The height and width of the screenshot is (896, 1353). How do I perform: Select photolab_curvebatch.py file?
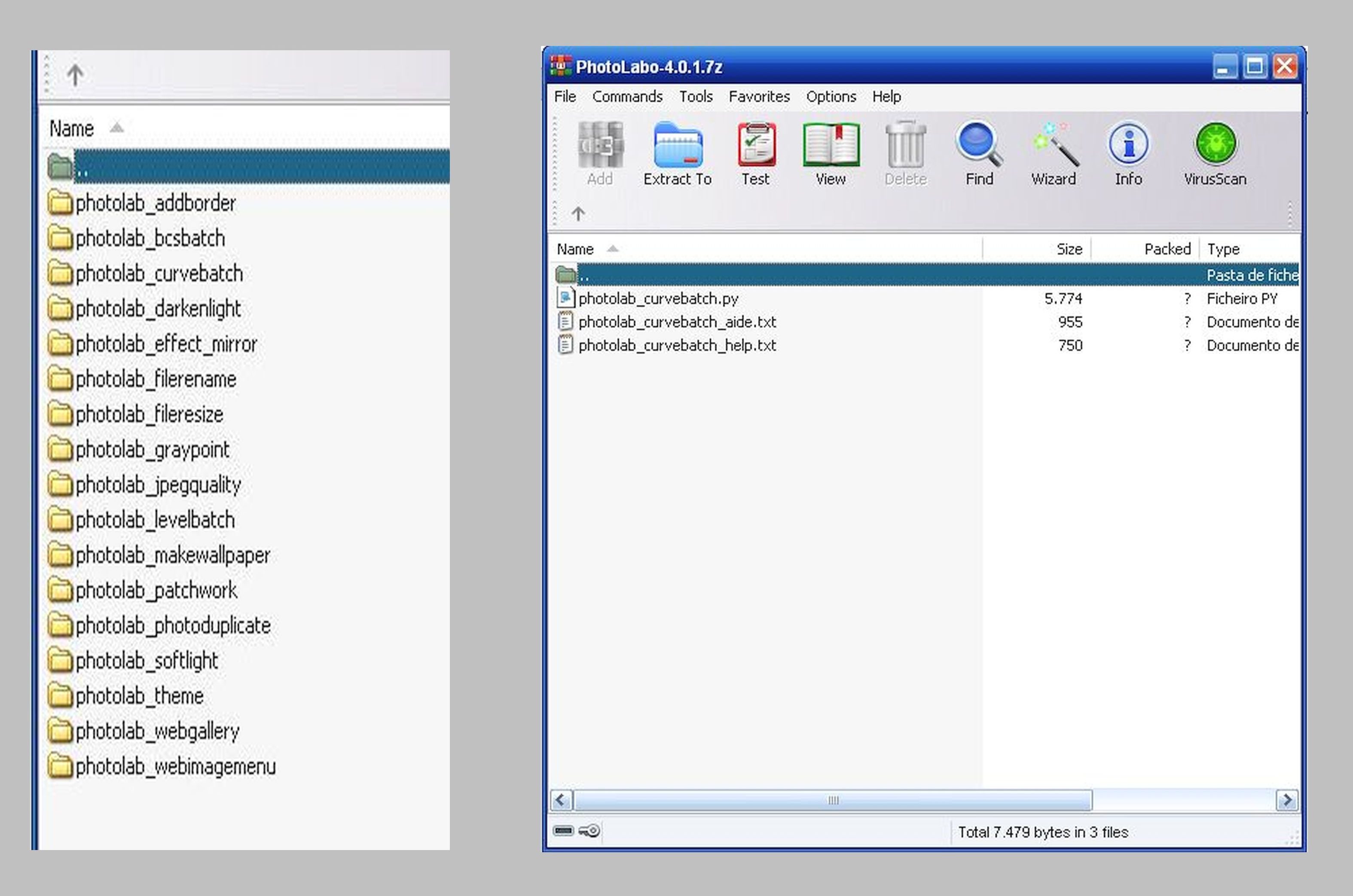(658, 298)
